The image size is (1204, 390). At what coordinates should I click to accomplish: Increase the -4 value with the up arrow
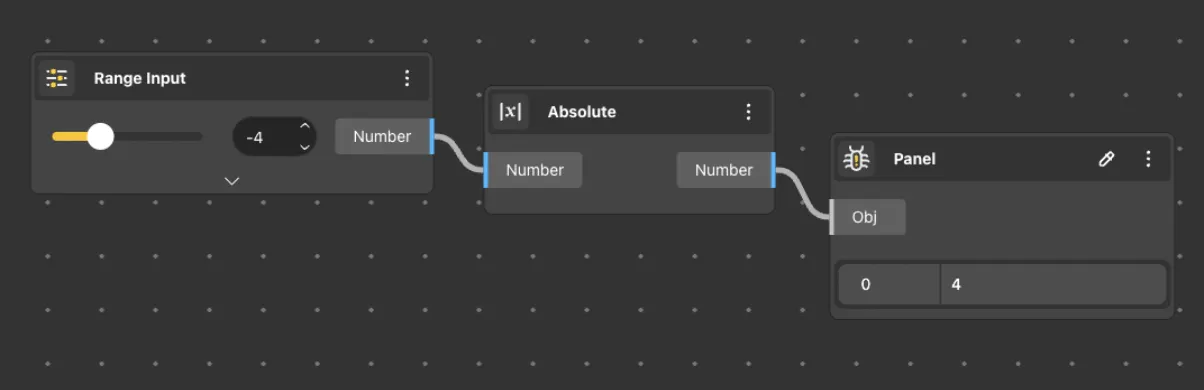pos(304,127)
